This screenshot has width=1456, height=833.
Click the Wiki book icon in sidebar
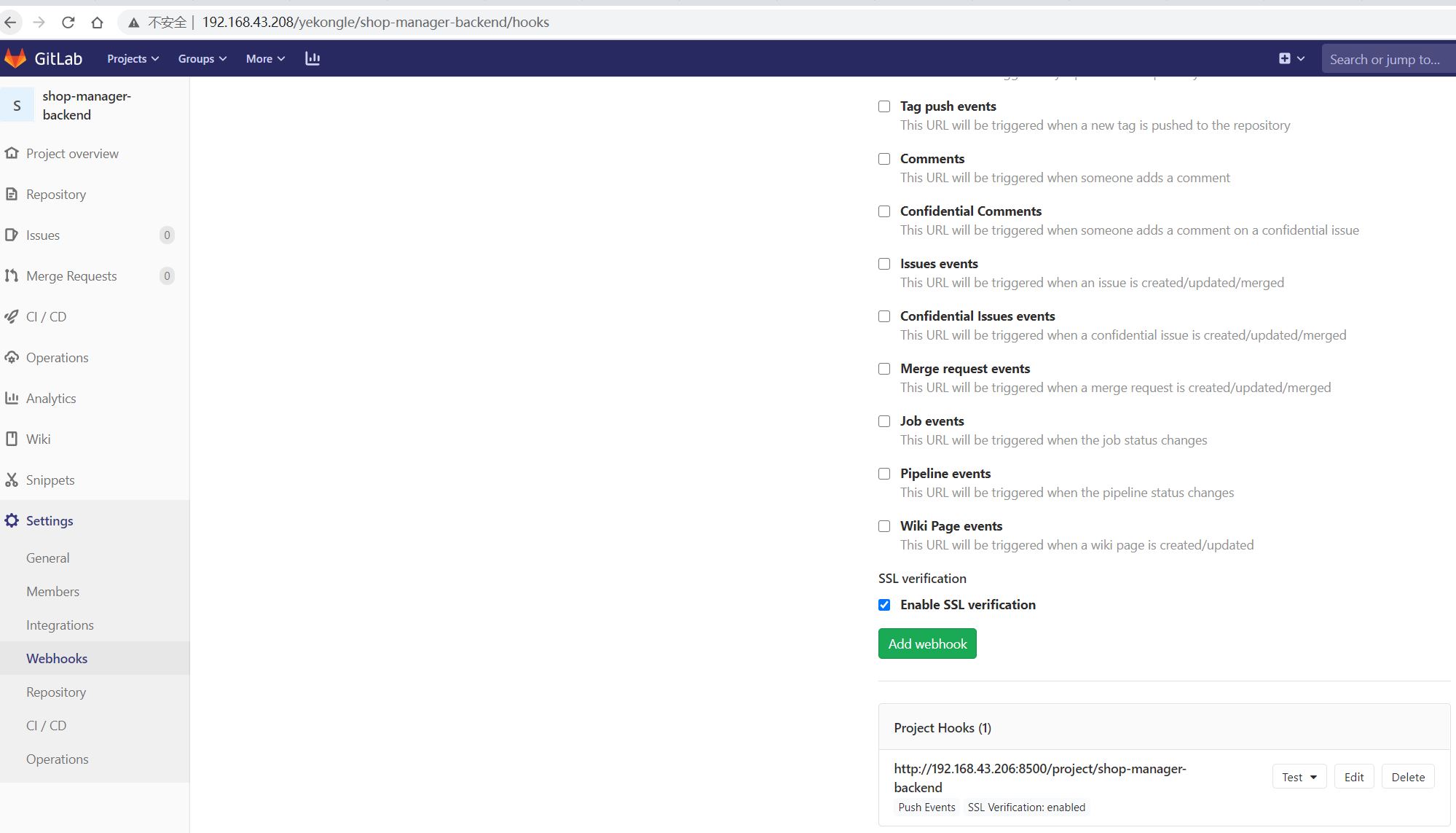12,439
